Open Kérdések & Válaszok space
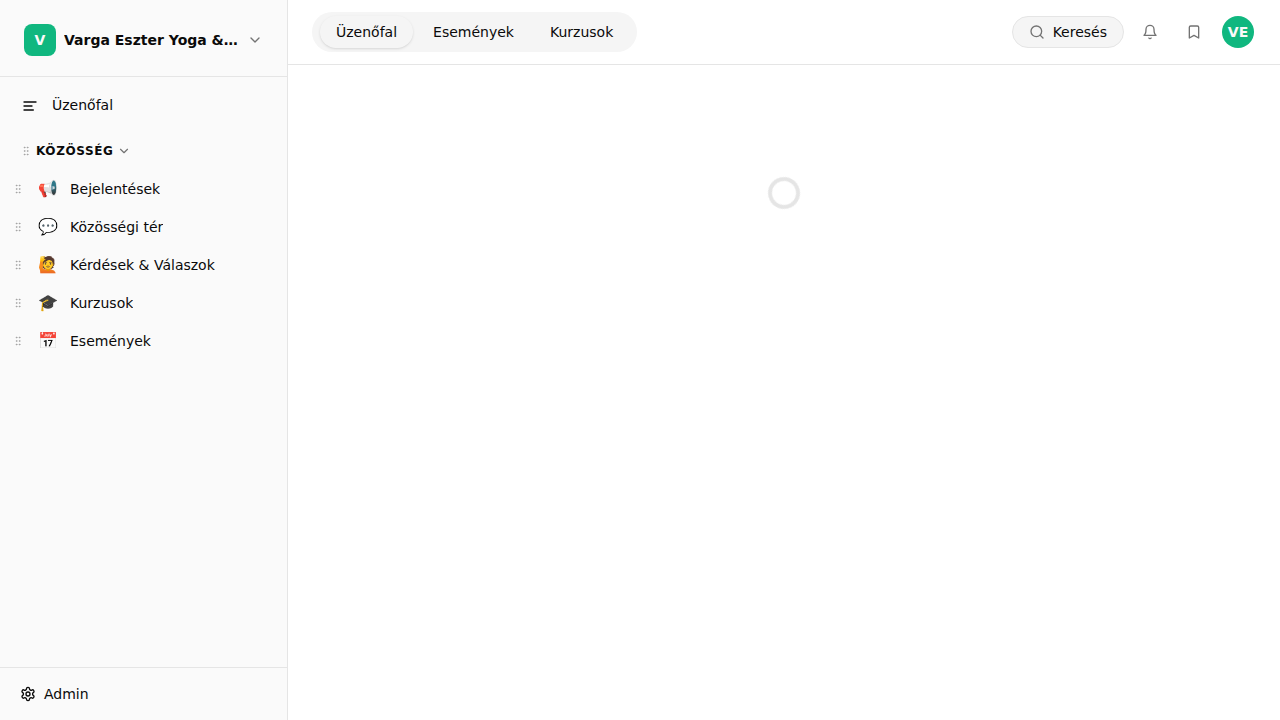Screen dimensions: 1280x720 (x=142, y=265)
